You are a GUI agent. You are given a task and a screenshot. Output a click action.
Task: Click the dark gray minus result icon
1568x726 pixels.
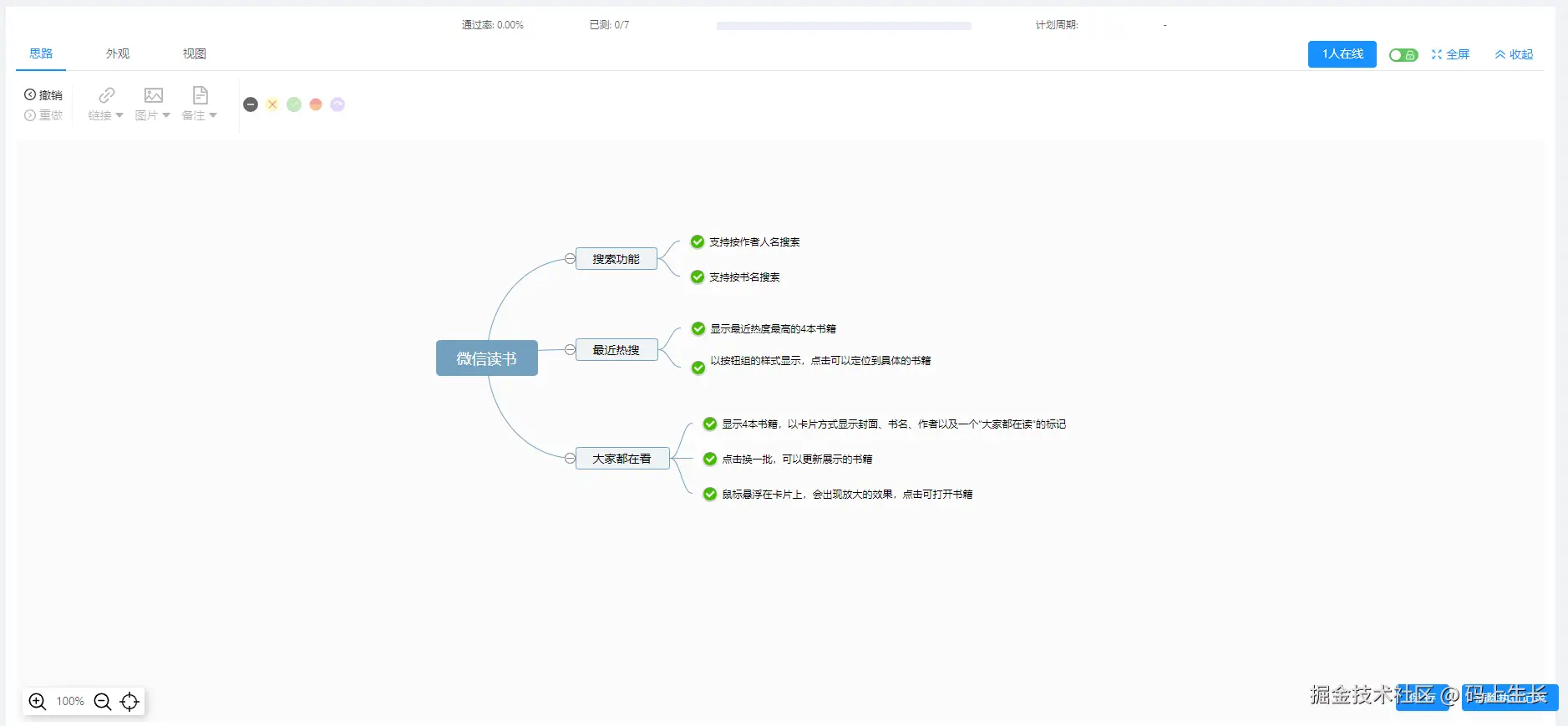[251, 104]
